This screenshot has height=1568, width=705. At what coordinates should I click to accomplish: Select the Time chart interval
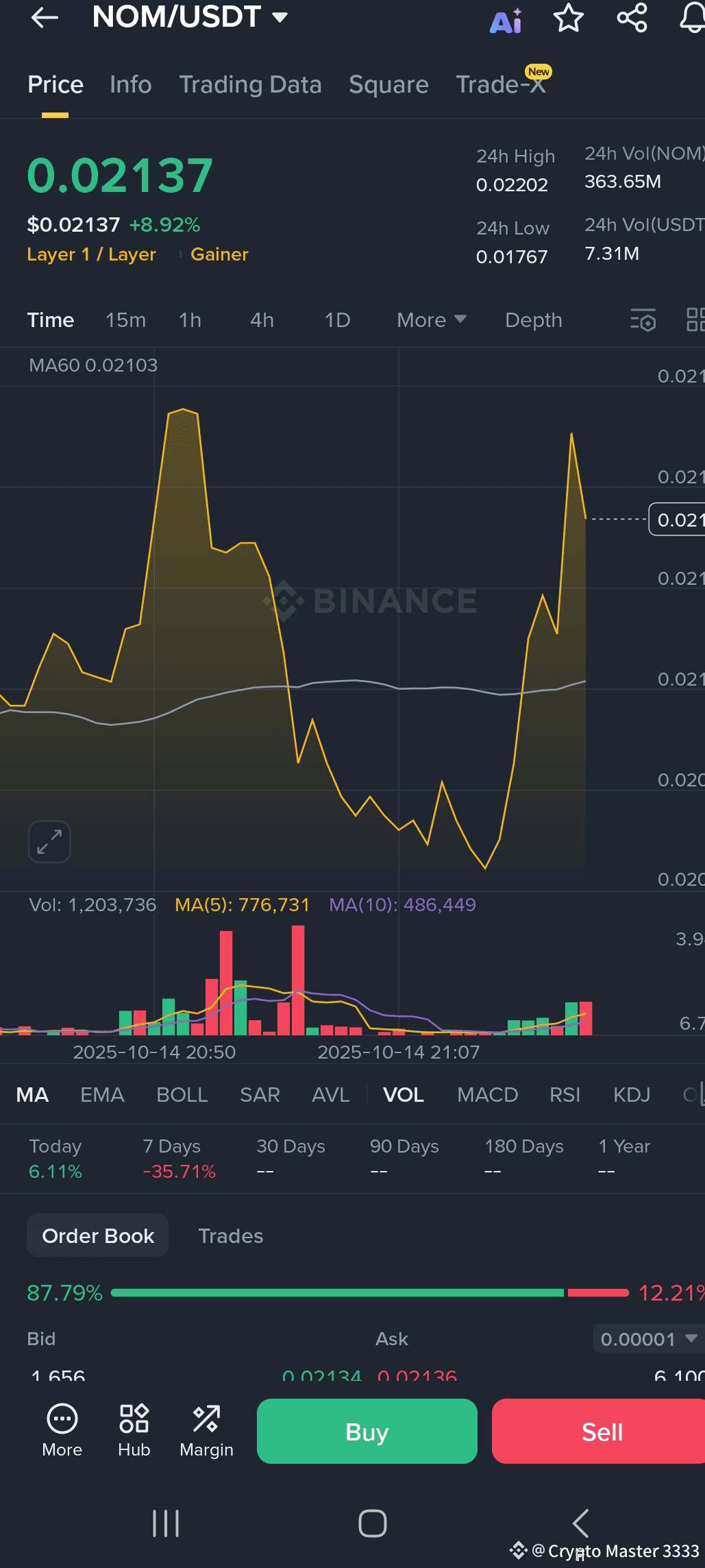pos(51,319)
